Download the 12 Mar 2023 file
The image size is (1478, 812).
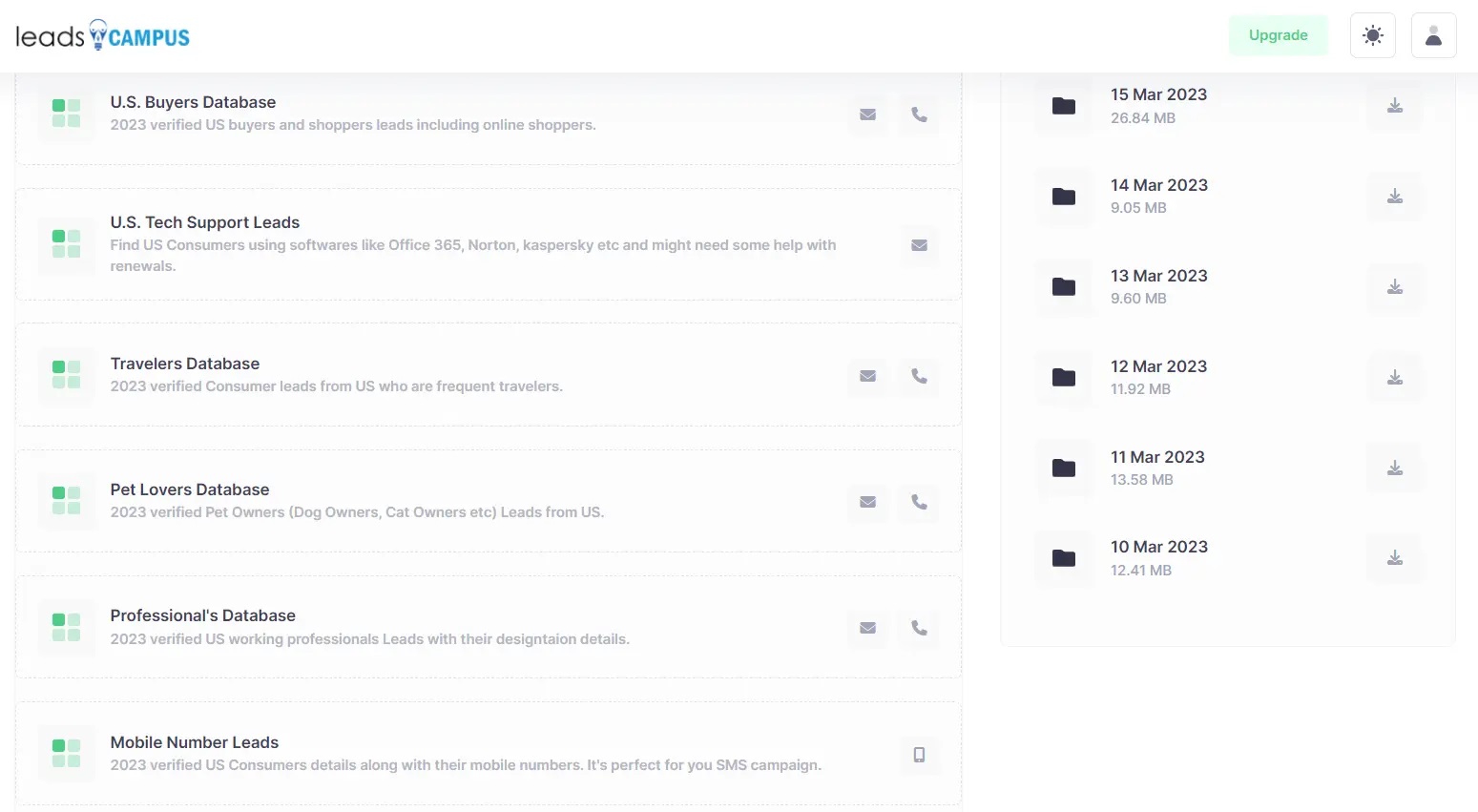pos(1394,378)
